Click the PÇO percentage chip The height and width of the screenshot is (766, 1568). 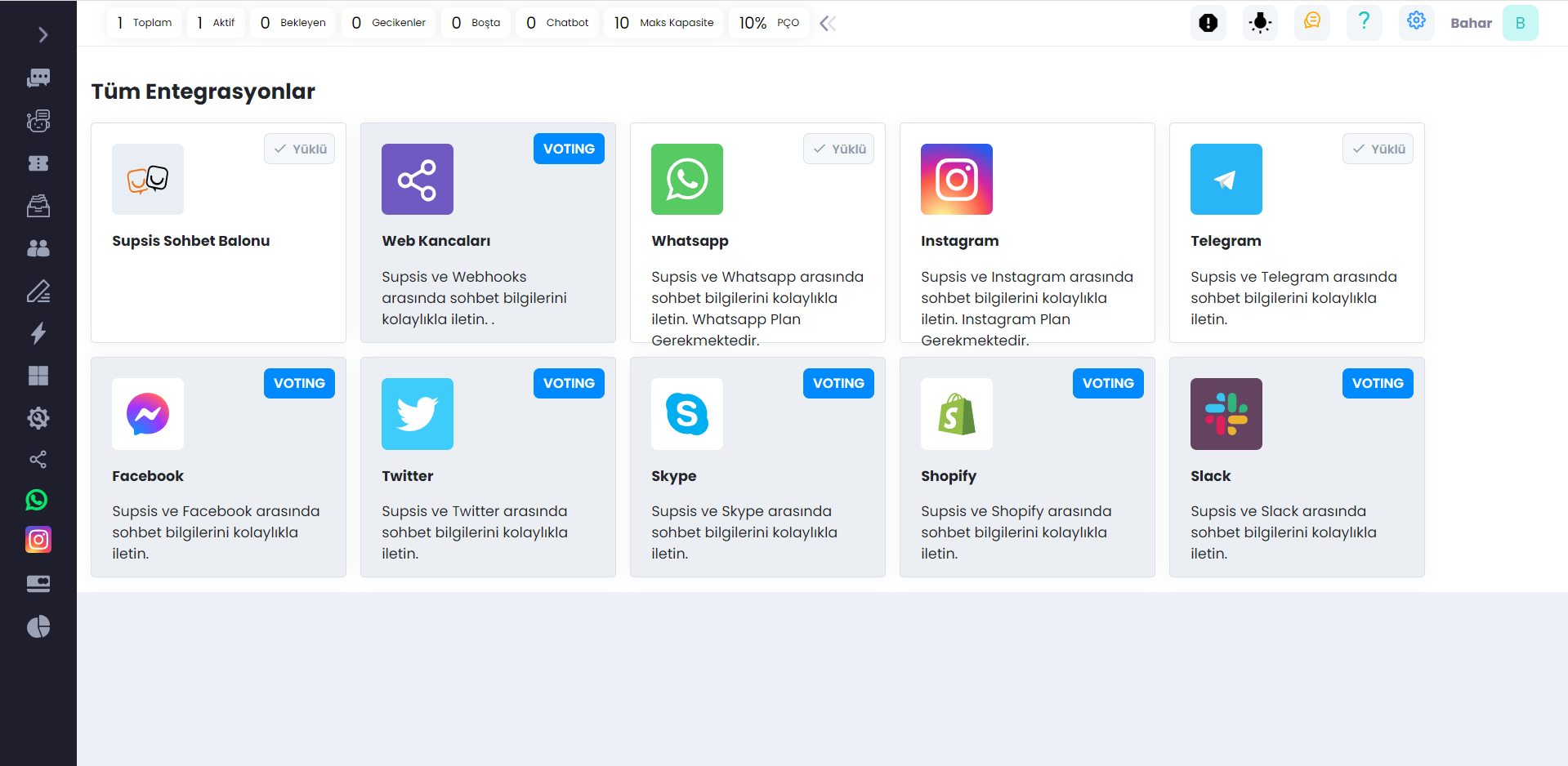coord(769,23)
